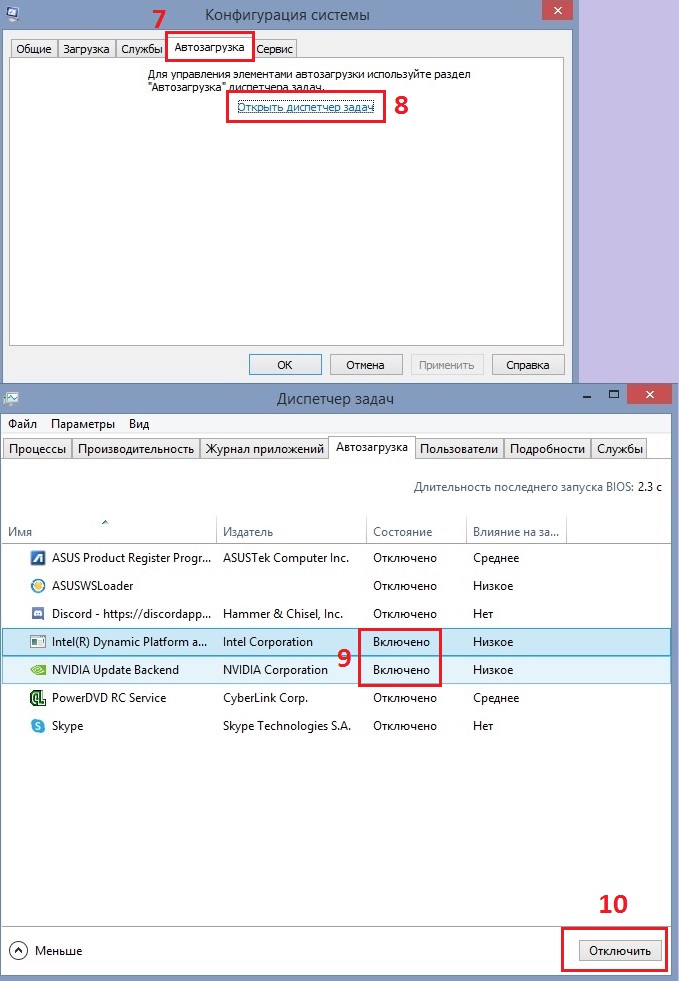Close the Конфигурация системы window
Viewport: 679px width, 981px height.
(x=558, y=10)
